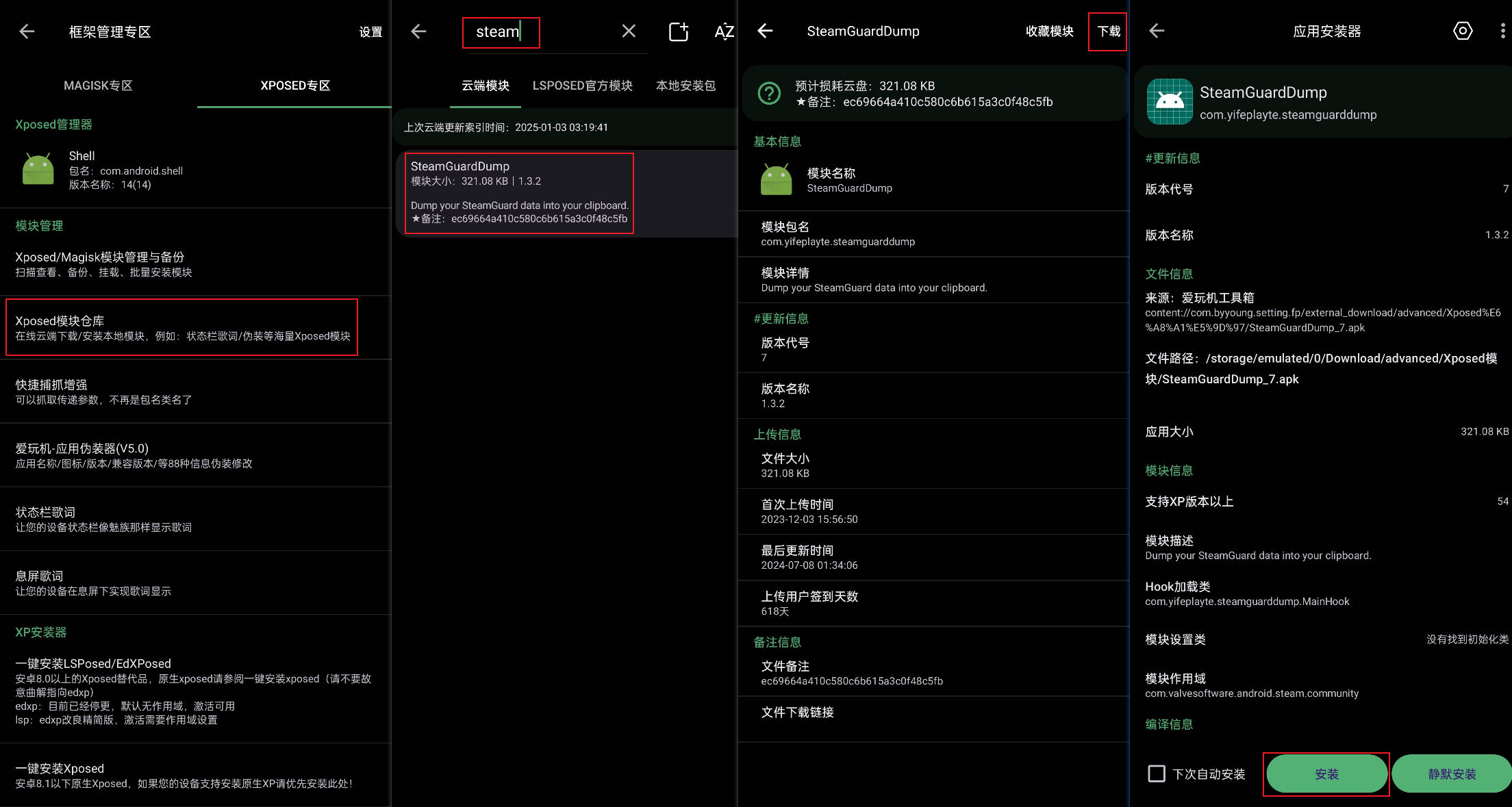The height and width of the screenshot is (807, 1512).
Task: Switch to LSPOSED官方模块 tab
Action: 582,86
